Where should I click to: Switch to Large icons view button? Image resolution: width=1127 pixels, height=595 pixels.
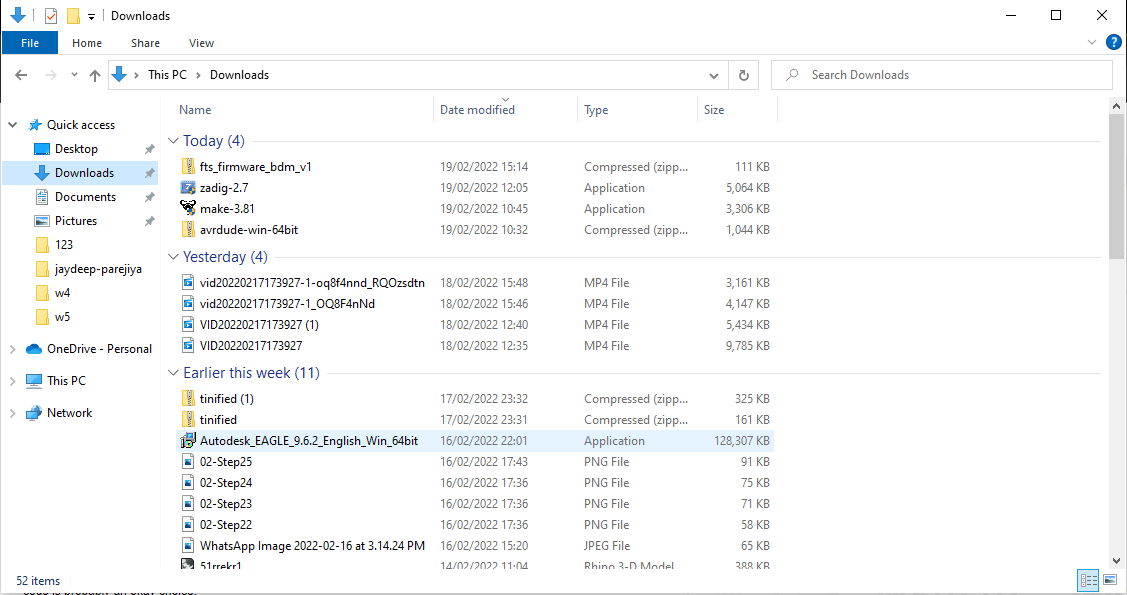1110,580
